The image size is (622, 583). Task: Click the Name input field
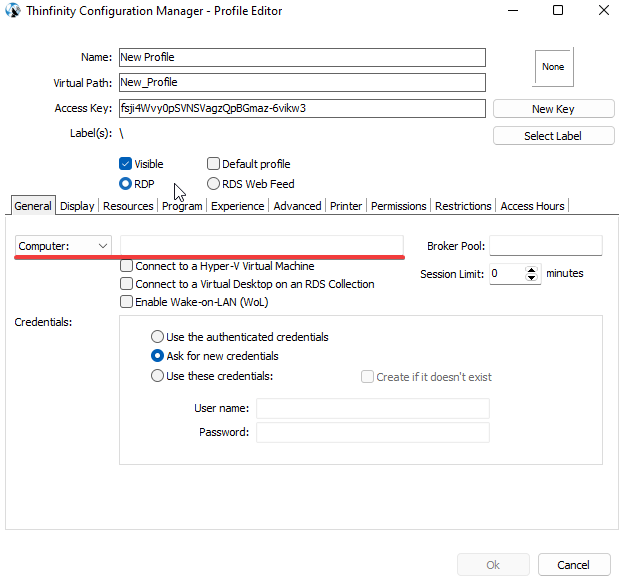coord(302,58)
